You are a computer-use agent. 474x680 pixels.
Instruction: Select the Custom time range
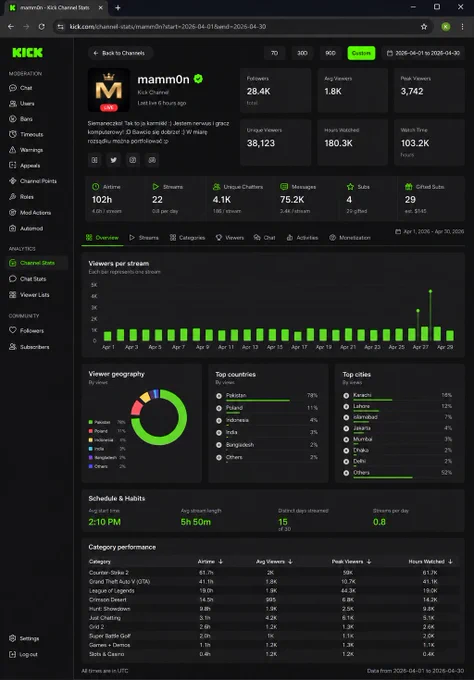click(x=361, y=53)
